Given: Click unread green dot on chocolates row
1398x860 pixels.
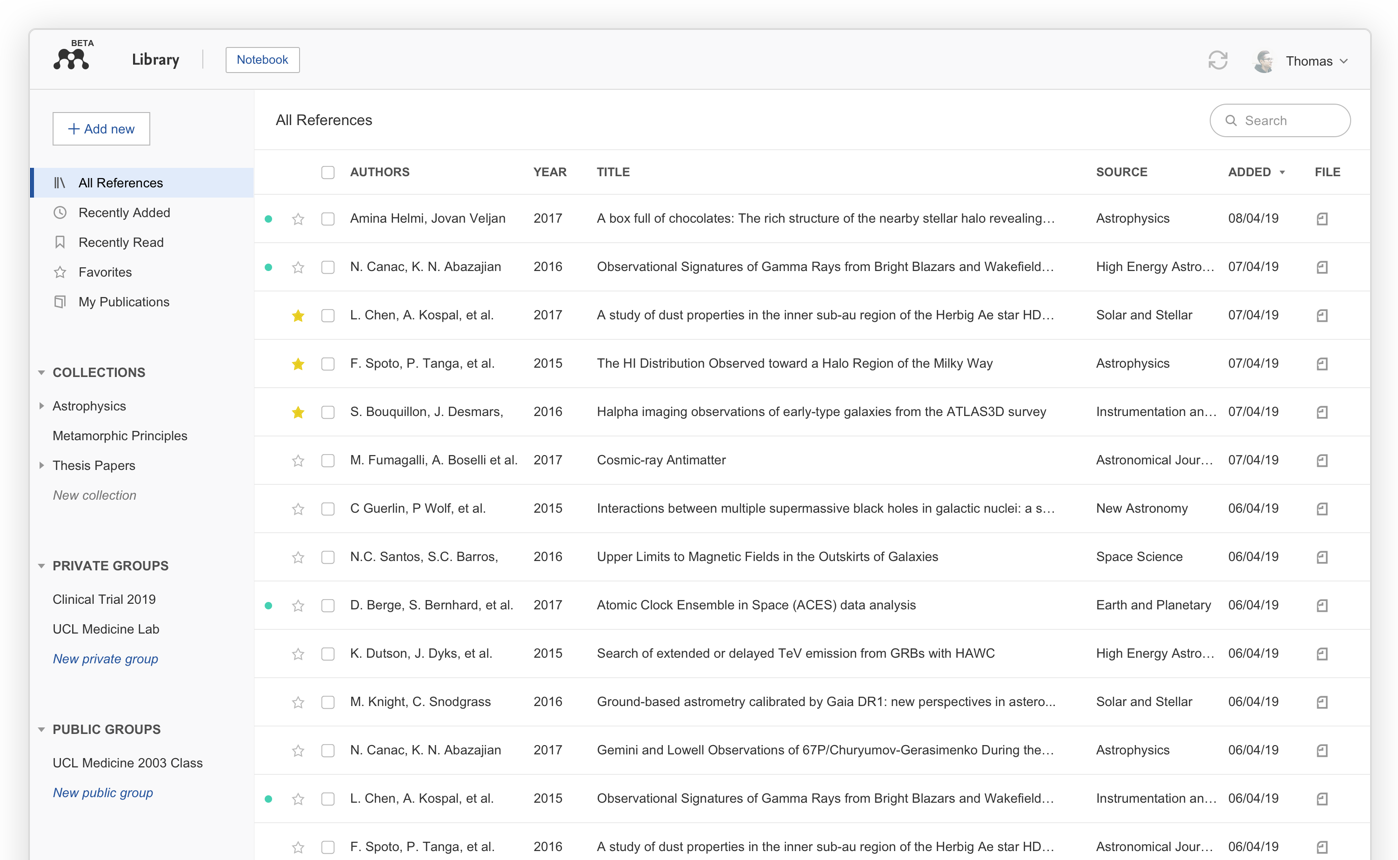Looking at the screenshot, I should [x=268, y=219].
